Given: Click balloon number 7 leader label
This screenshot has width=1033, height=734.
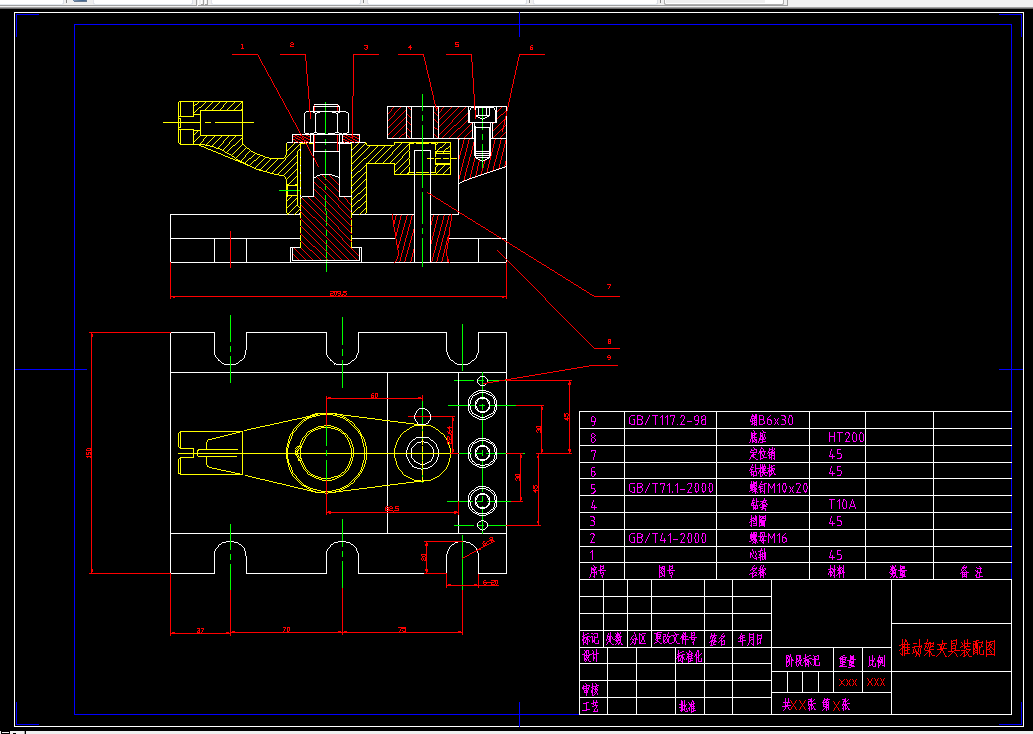Looking at the screenshot, I should (609, 287).
